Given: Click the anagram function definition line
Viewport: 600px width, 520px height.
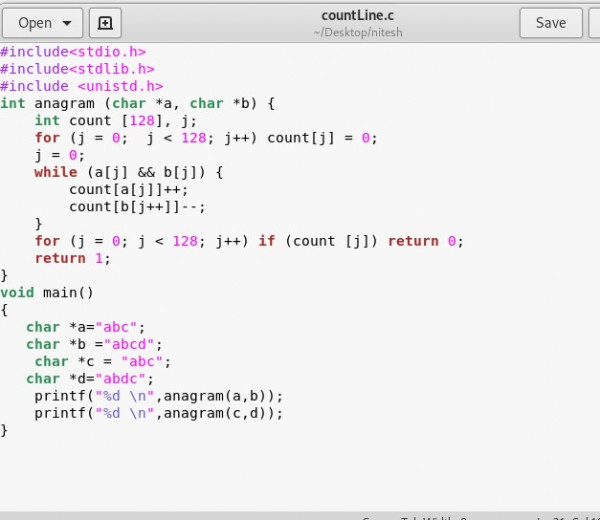Looking at the screenshot, I should pos(137,103).
